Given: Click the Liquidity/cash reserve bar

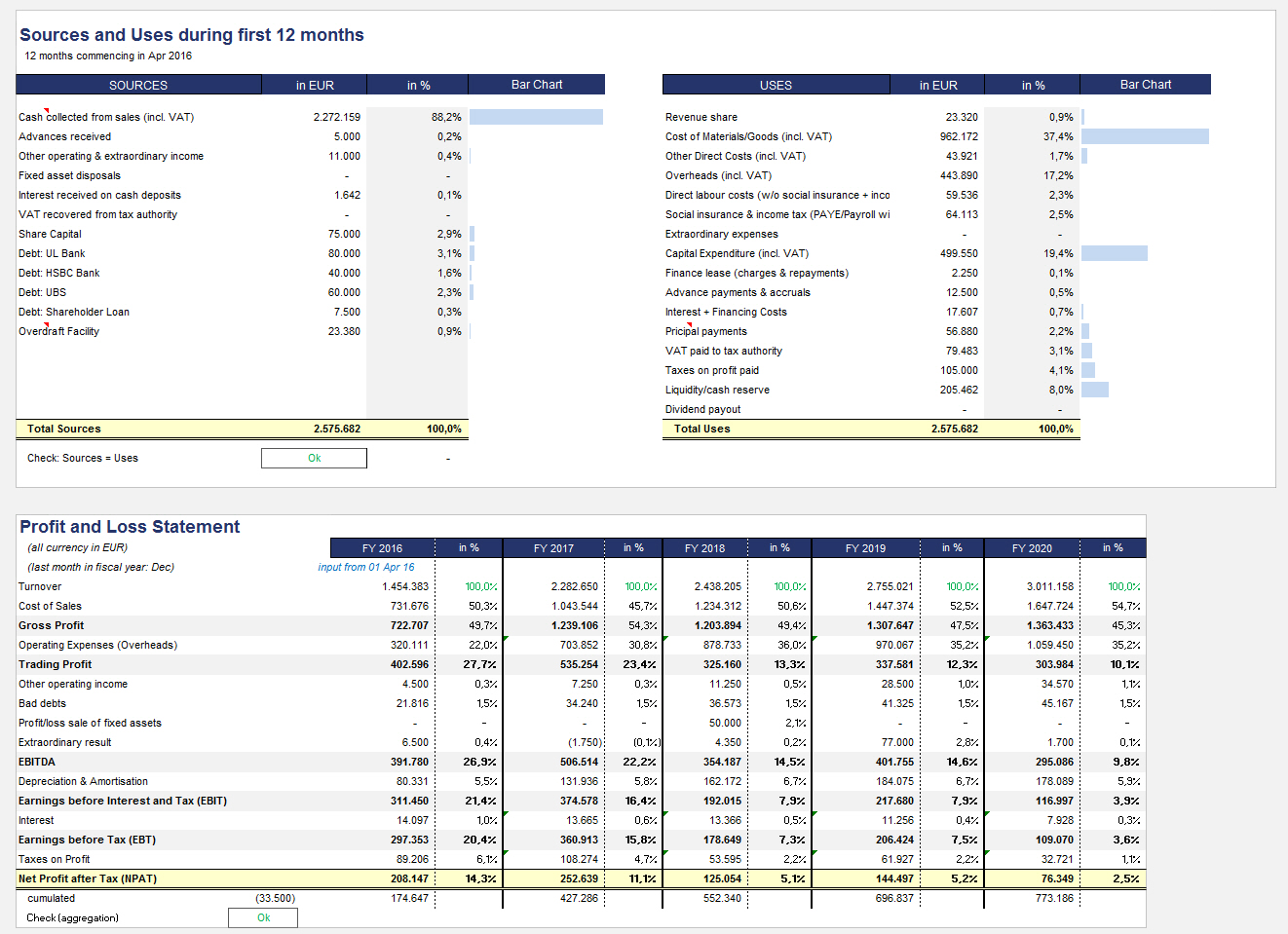Looking at the screenshot, I should pyautogui.click(x=1095, y=390).
